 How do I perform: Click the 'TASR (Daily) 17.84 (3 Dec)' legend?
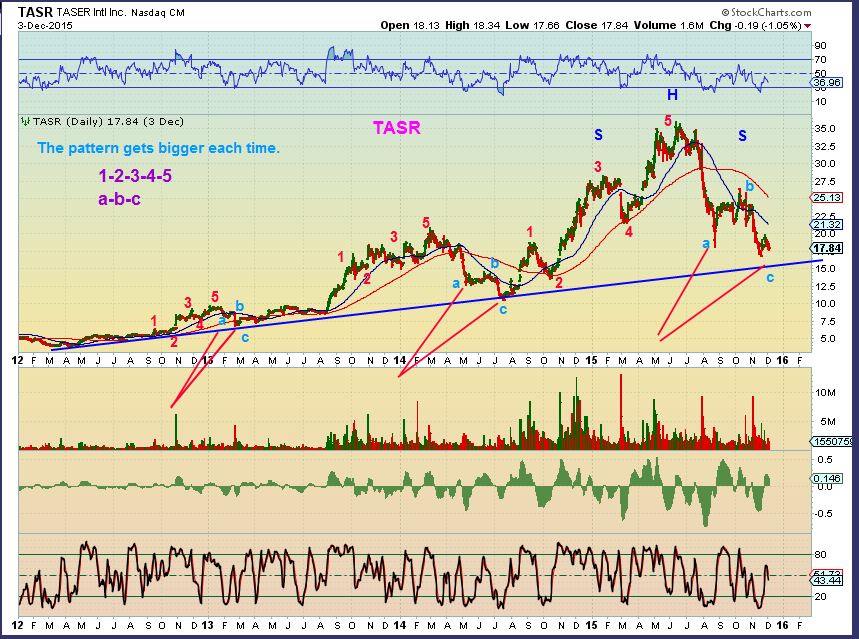[x=108, y=122]
